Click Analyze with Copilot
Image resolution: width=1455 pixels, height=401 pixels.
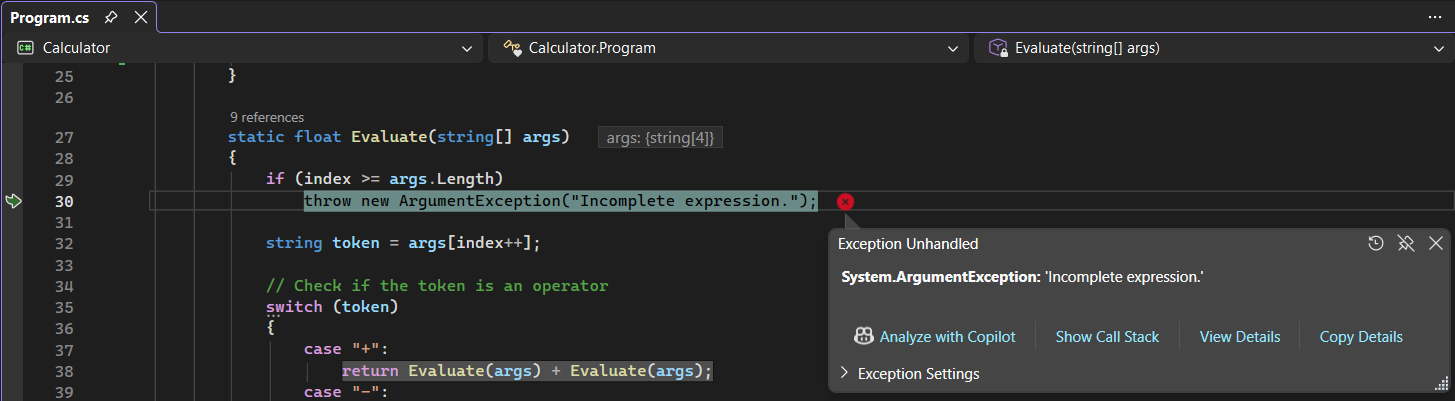pos(947,337)
